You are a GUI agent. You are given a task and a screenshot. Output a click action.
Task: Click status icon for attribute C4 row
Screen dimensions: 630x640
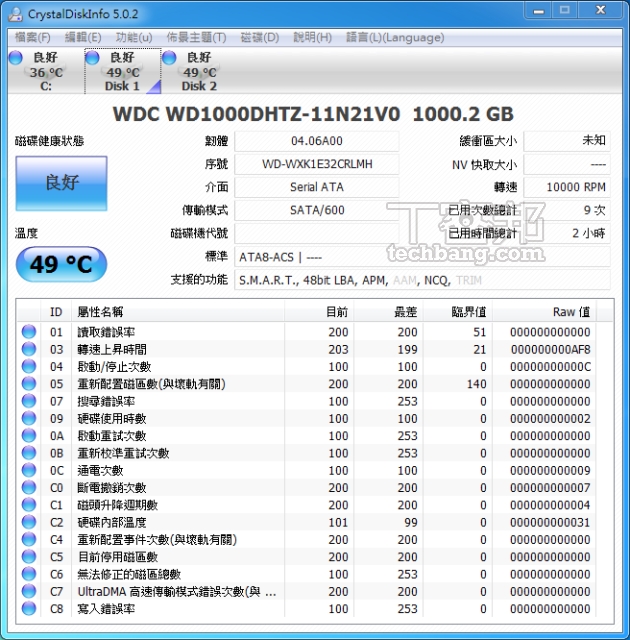29,539
